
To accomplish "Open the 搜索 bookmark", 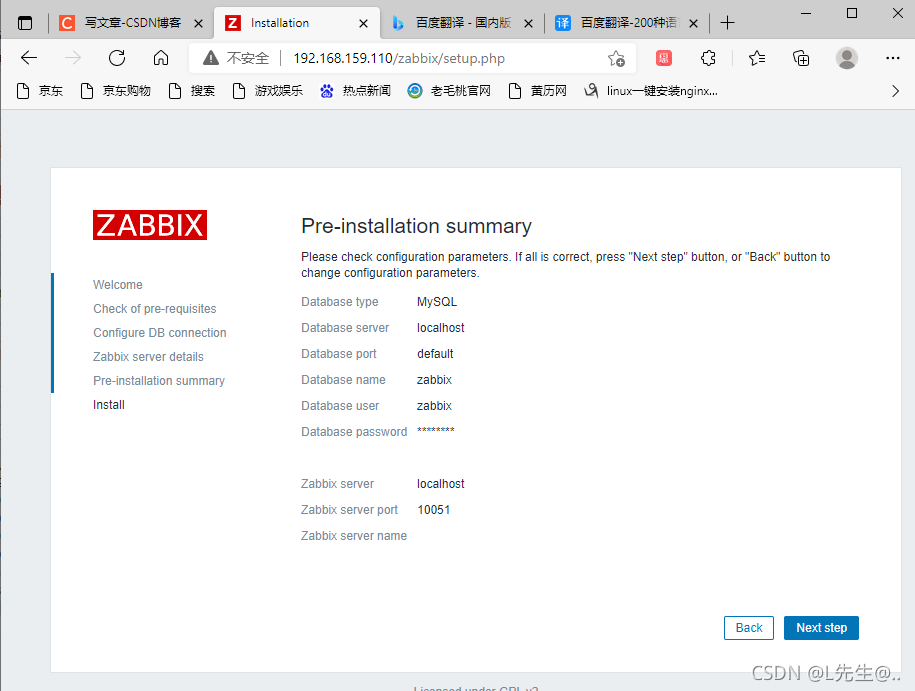I will [191, 91].
